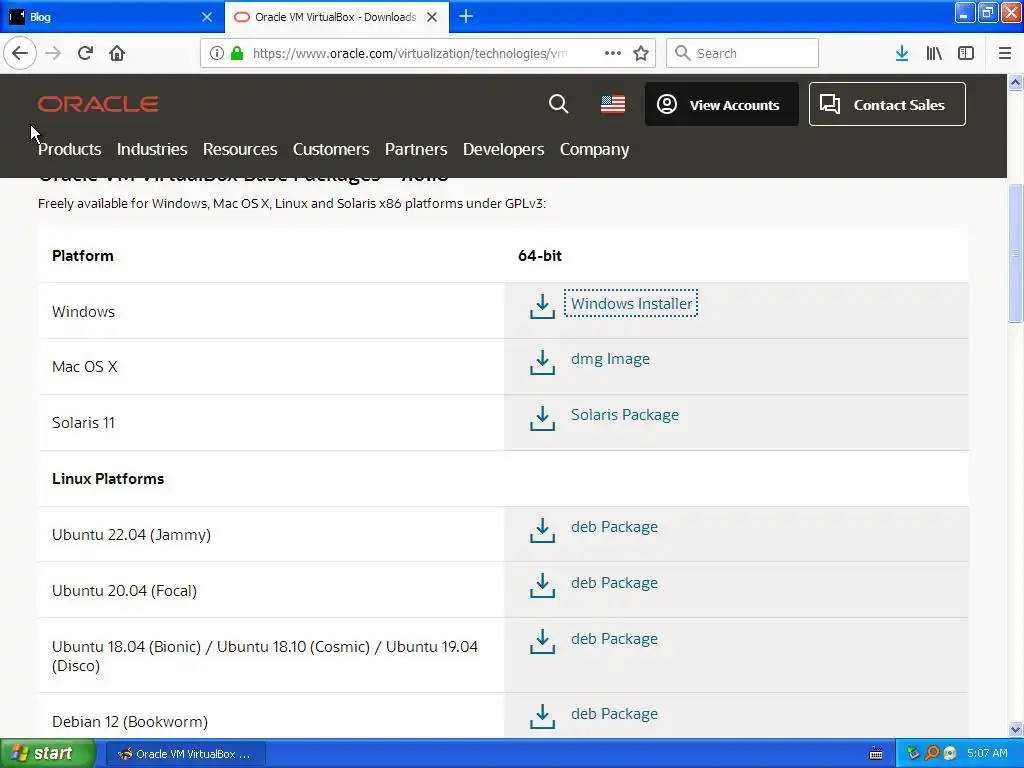Reload the current page
This screenshot has height=768, width=1024.
(x=85, y=53)
